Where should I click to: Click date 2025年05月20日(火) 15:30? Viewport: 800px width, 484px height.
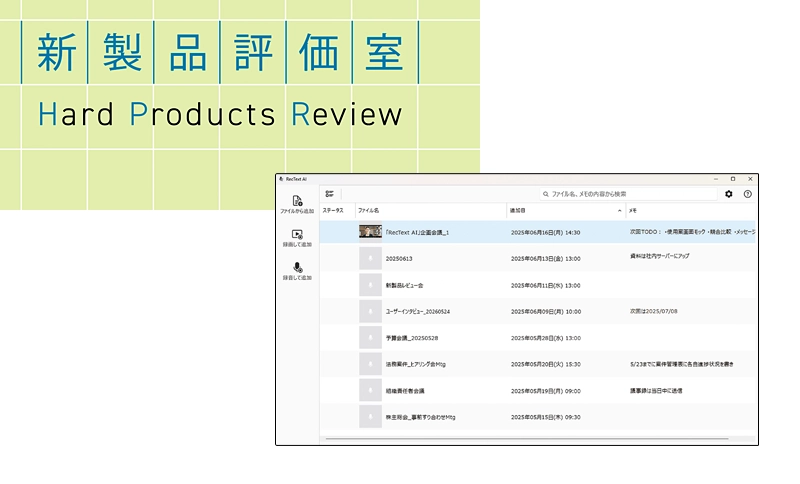tap(546, 365)
